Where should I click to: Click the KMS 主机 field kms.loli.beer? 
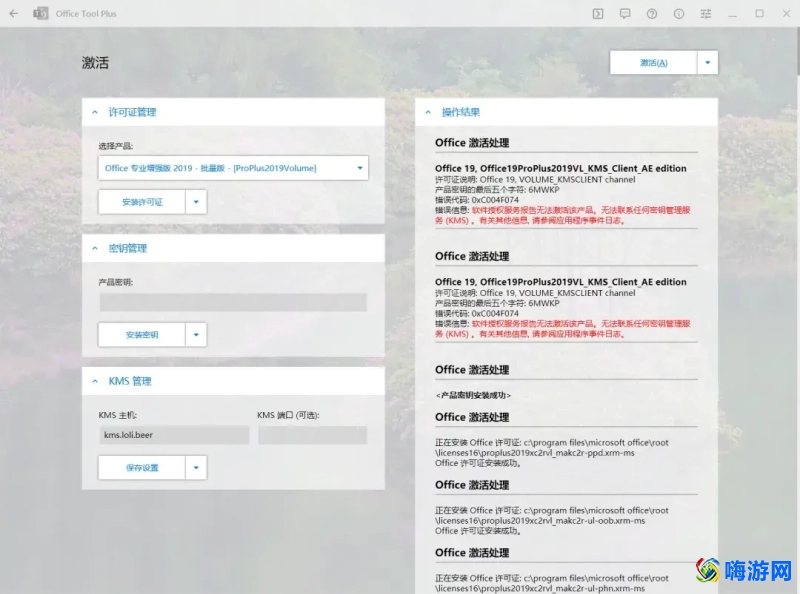(x=174, y=435)
